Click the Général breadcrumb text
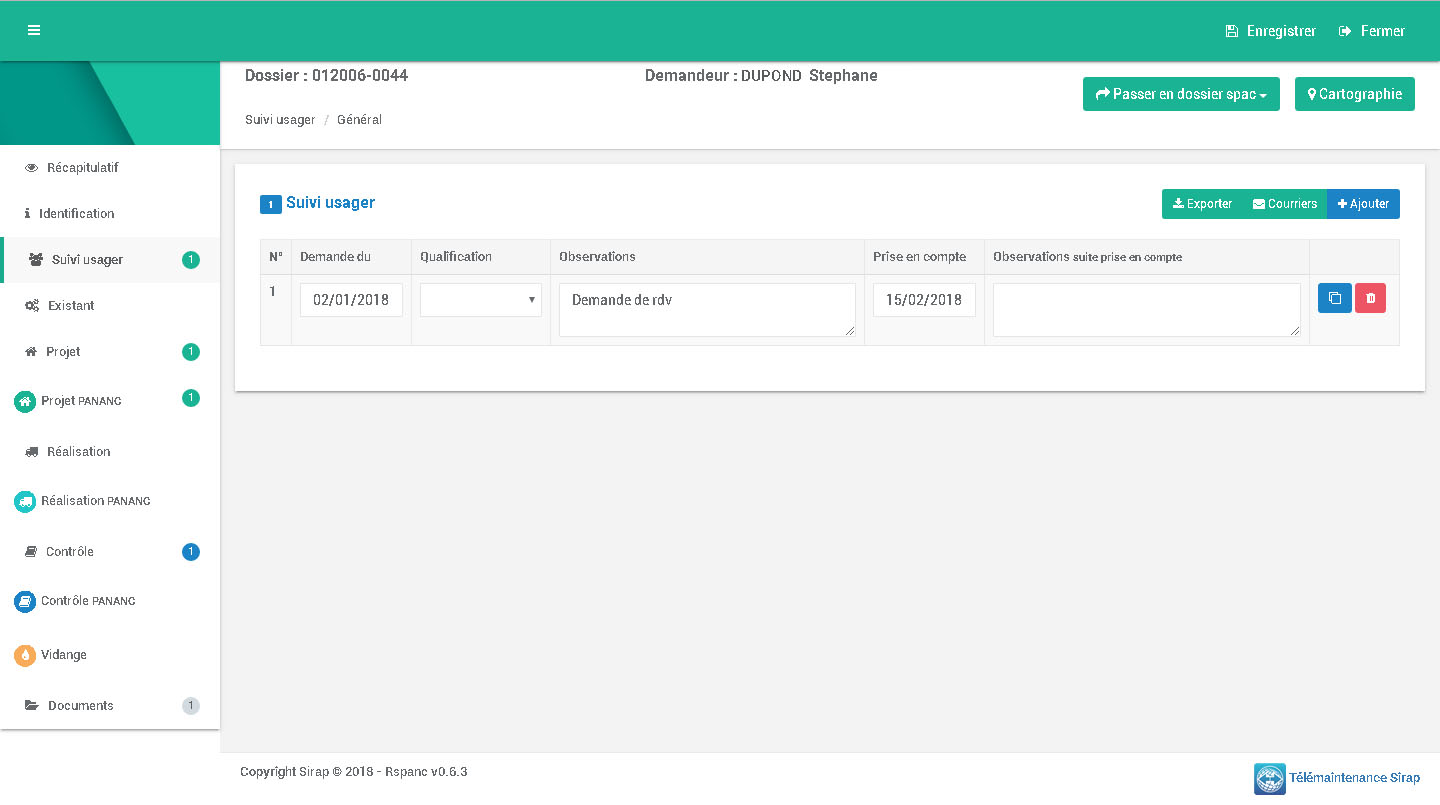The height and width of the screenshot is (805, 1440). [x=359, y=120]
